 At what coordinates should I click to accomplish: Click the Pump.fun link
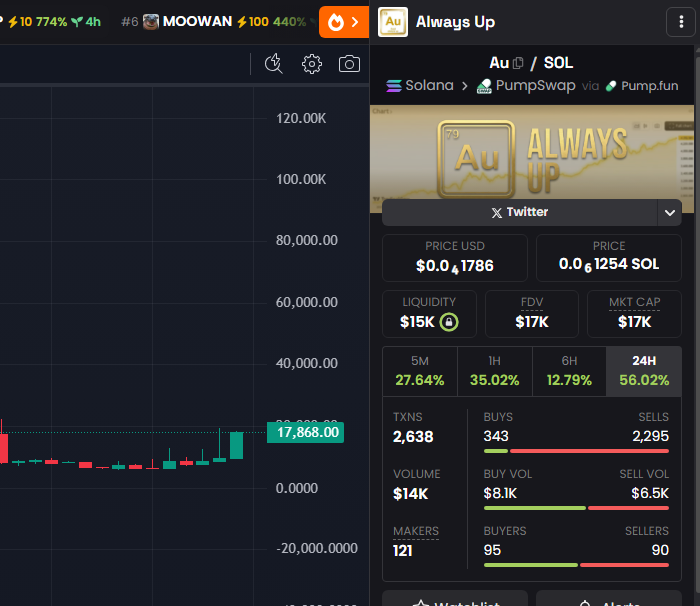point(650,86)
